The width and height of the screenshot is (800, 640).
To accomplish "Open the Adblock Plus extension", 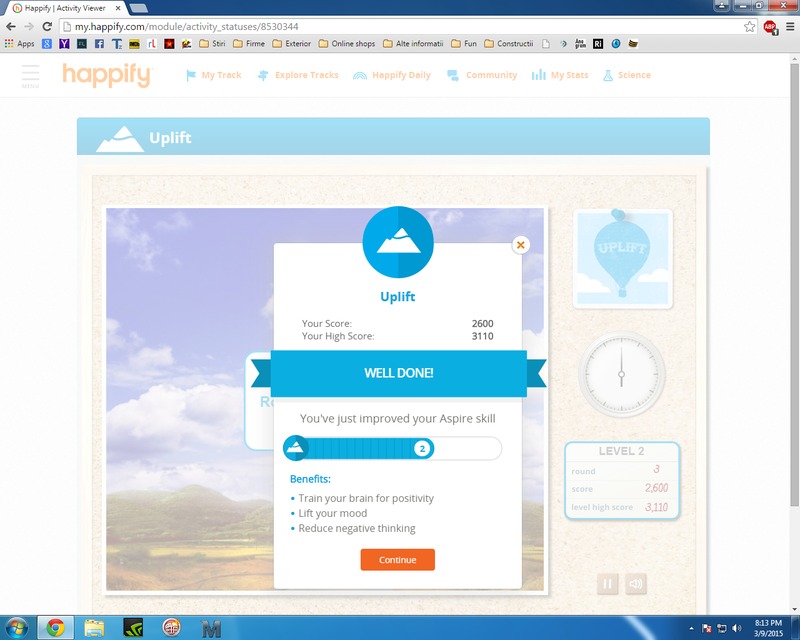I will coord(770,27).
